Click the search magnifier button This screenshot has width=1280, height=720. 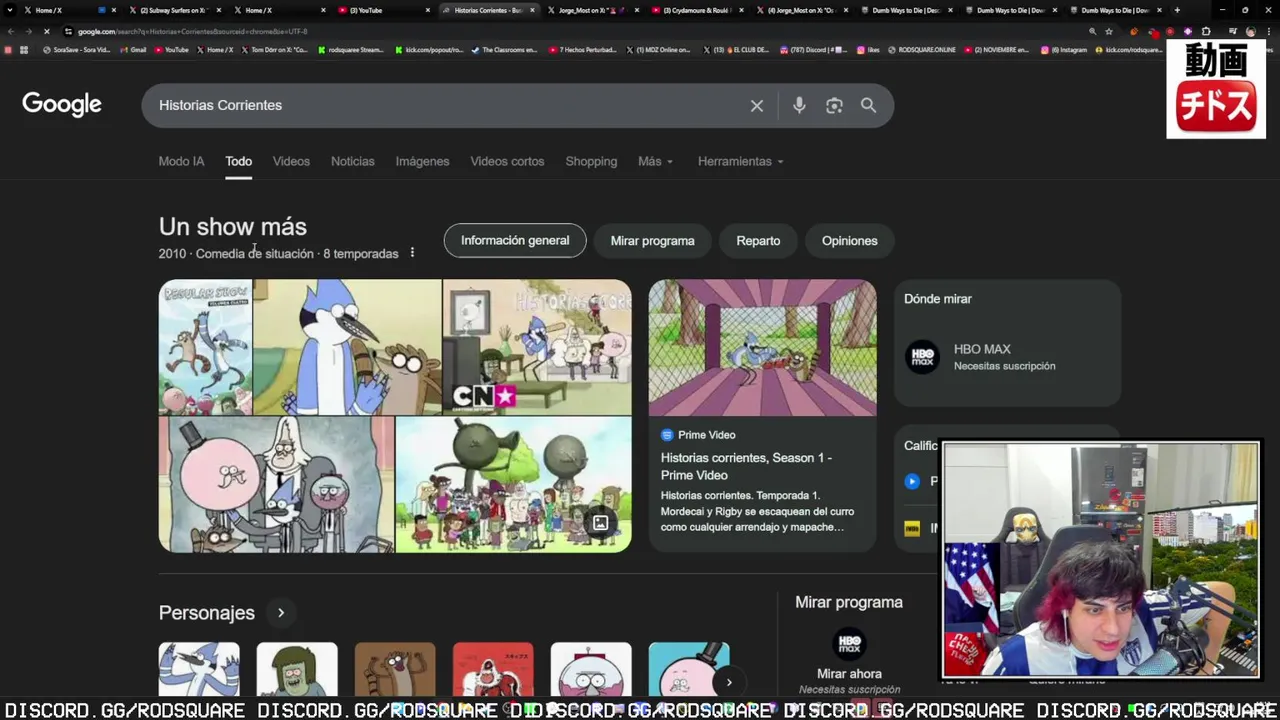click(x=868, y=105)
